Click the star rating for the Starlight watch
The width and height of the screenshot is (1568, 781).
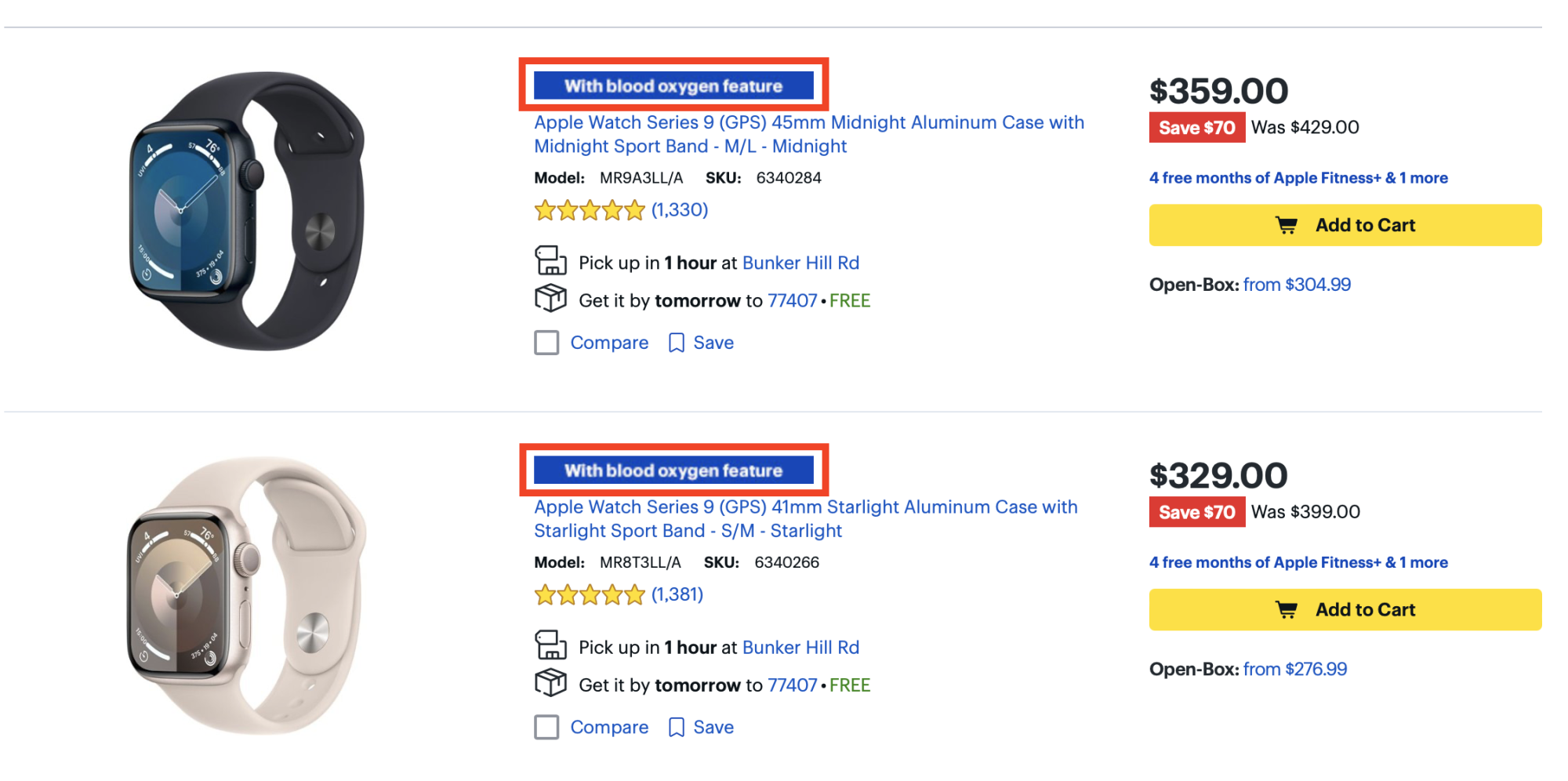pyautogui.click(x=590, y=595)
